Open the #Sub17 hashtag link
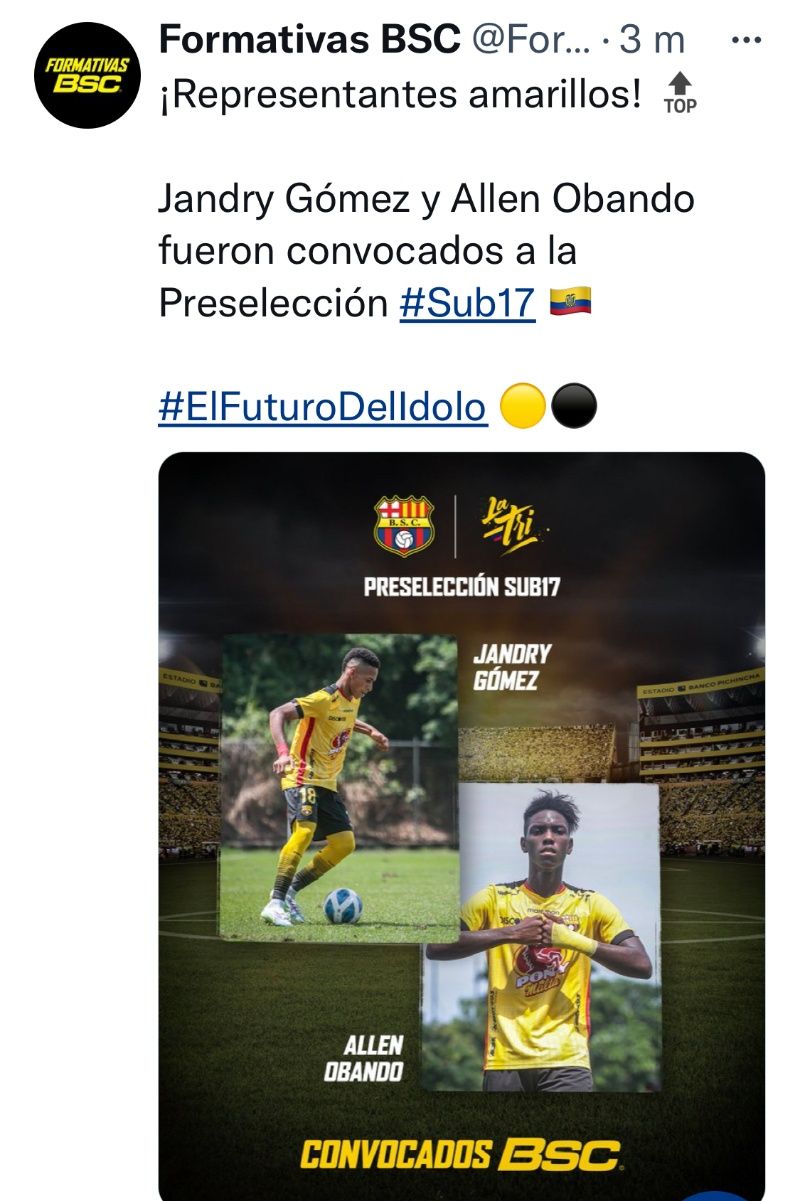Viewport: 800px width, 1201px height. point(467,303)
